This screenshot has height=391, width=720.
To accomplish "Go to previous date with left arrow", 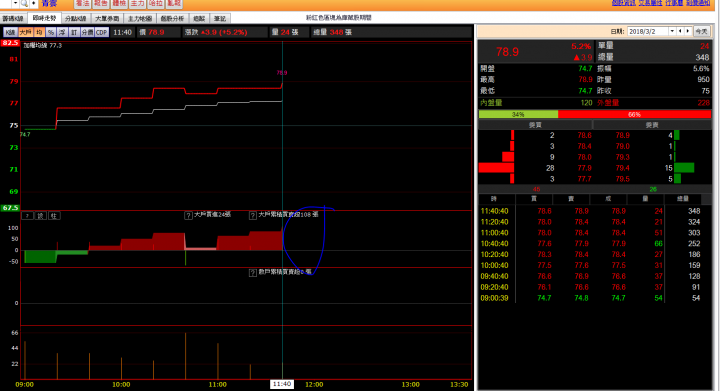I will click(x=680, y=31).
